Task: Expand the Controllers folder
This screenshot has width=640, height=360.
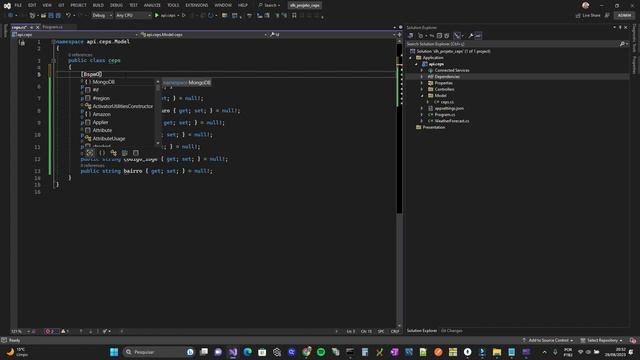Action: pyautogui.click(x=422, y=89)
